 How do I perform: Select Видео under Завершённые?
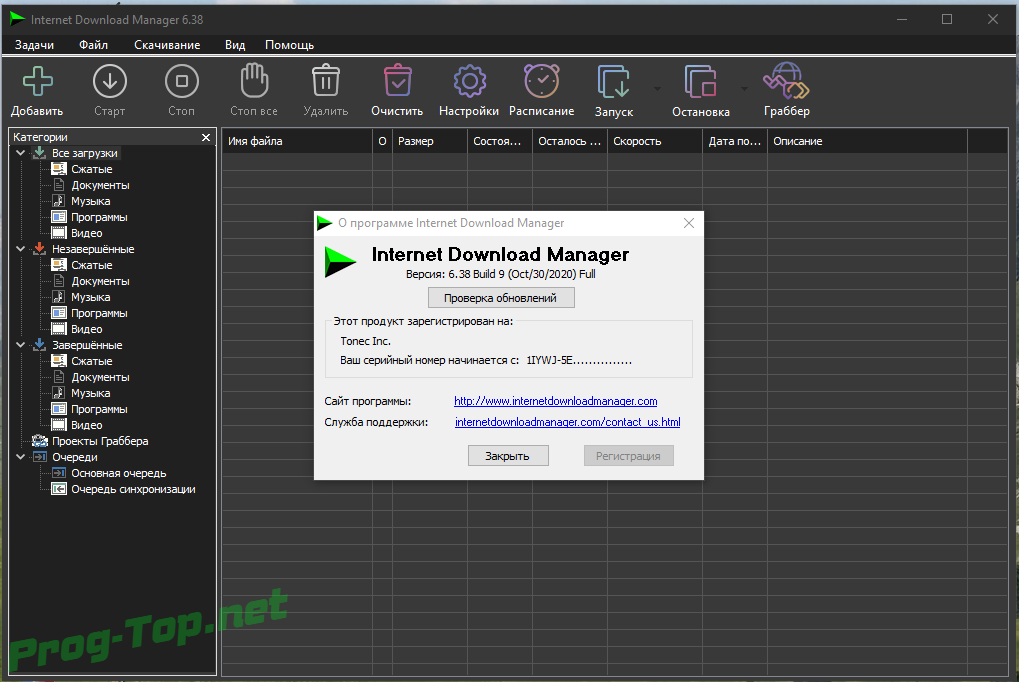pos(86,425)
